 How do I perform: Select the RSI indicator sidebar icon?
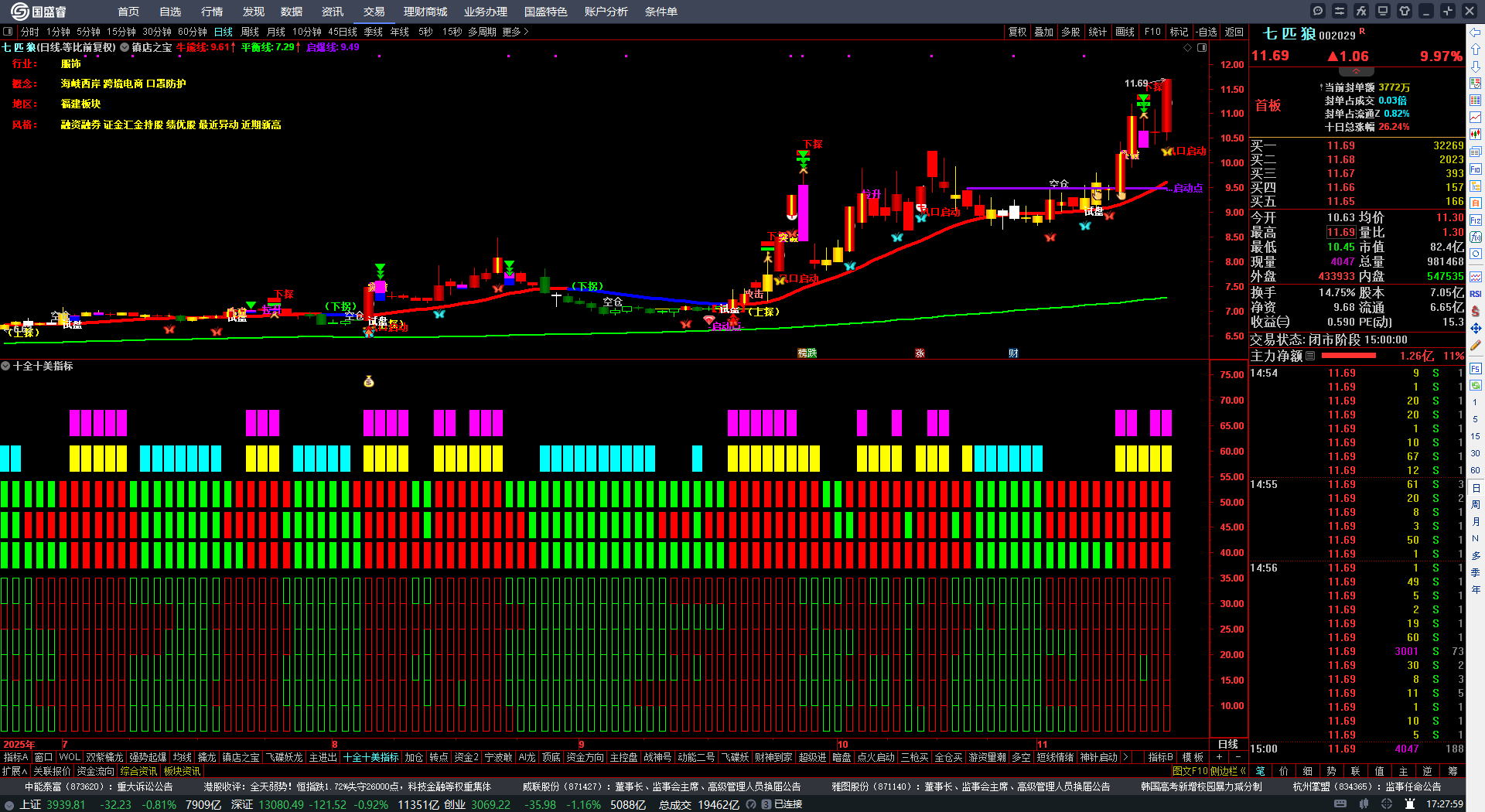point(1476,294)
